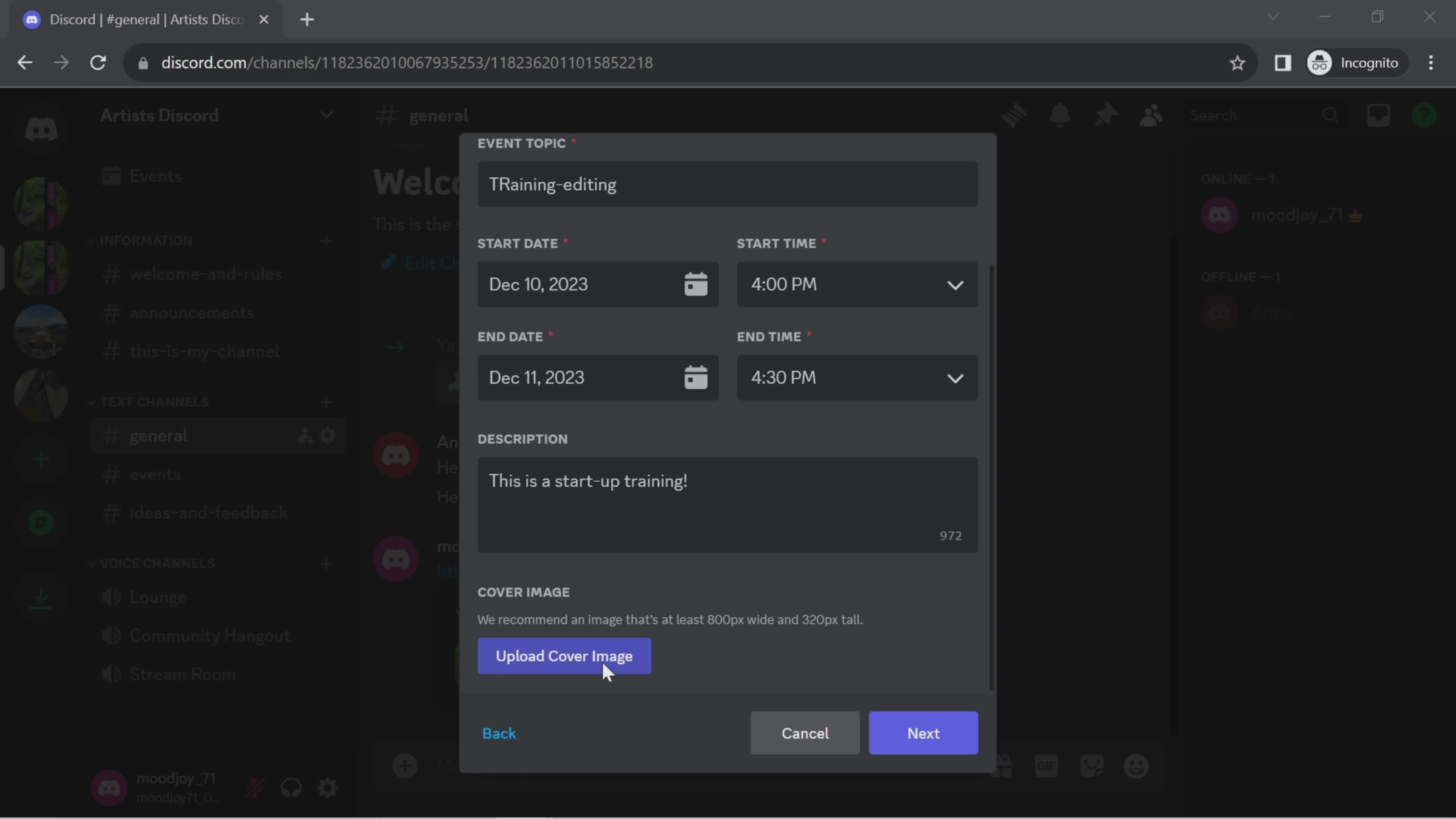
Task: Click the calendar icon for end date
Action: click(x=697, y=377)
